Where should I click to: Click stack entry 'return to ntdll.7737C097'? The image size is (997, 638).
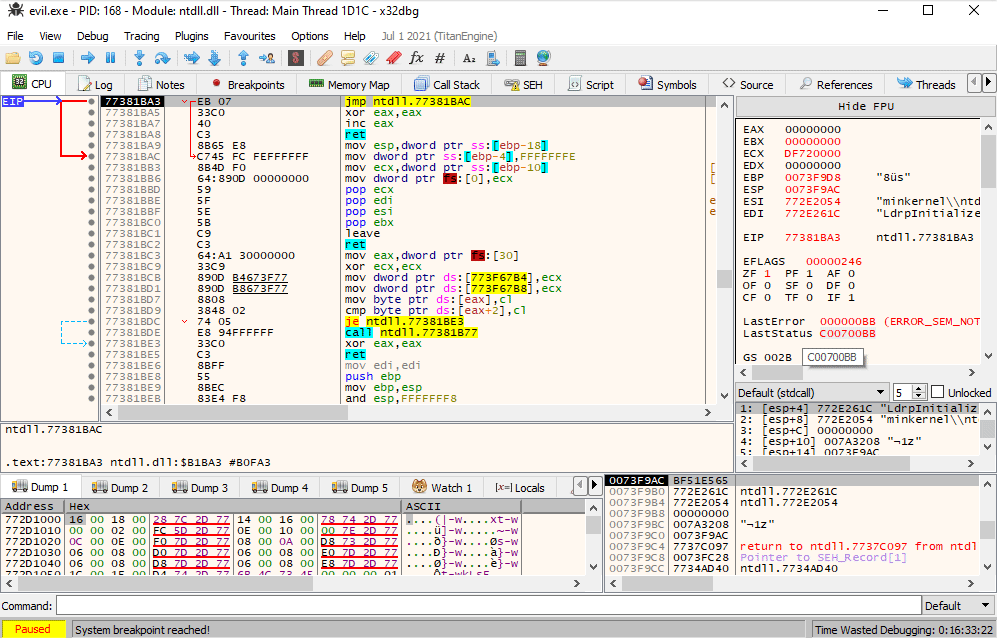tap(857, 546)
